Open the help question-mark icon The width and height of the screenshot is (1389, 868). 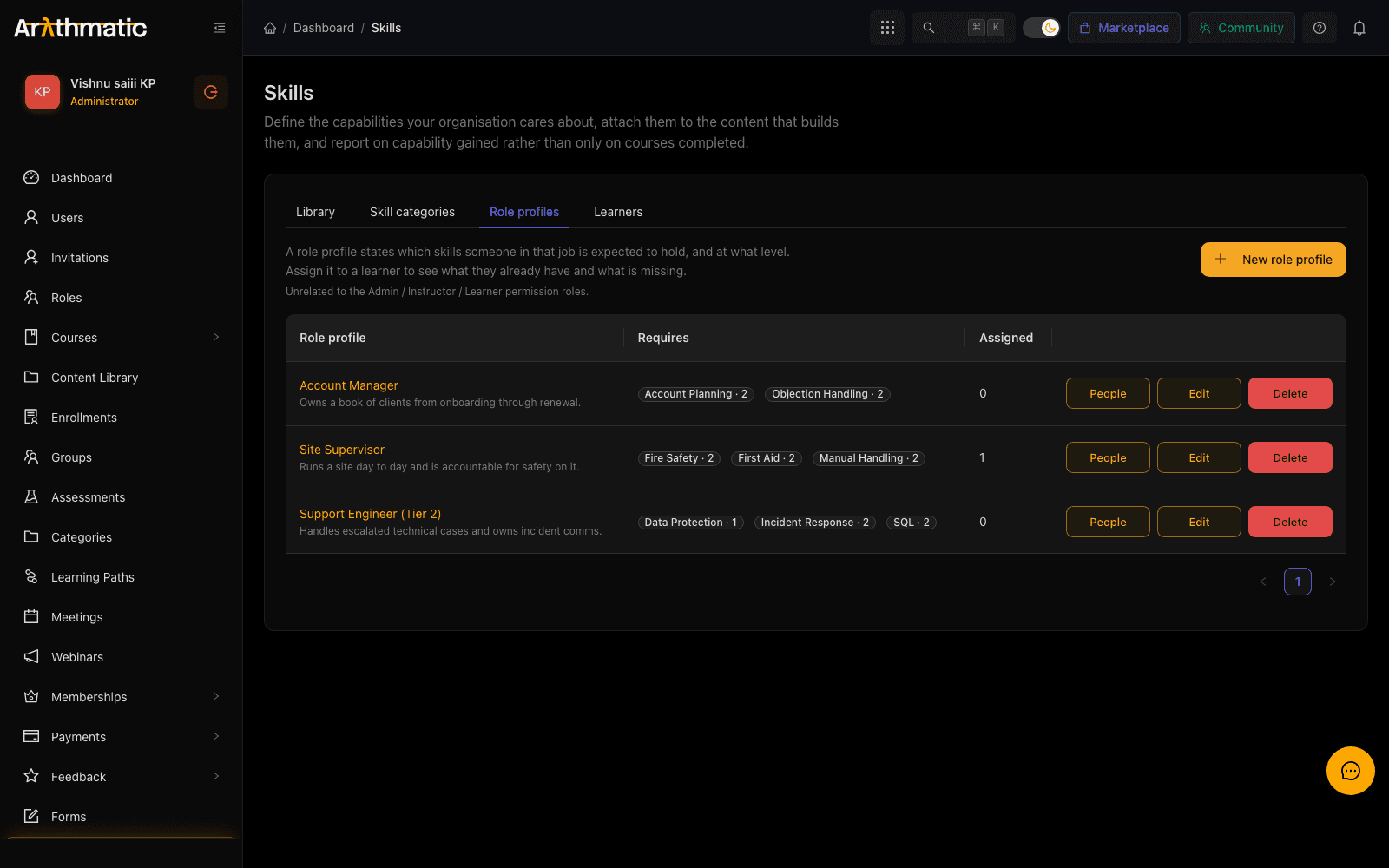coord(1320,28)
